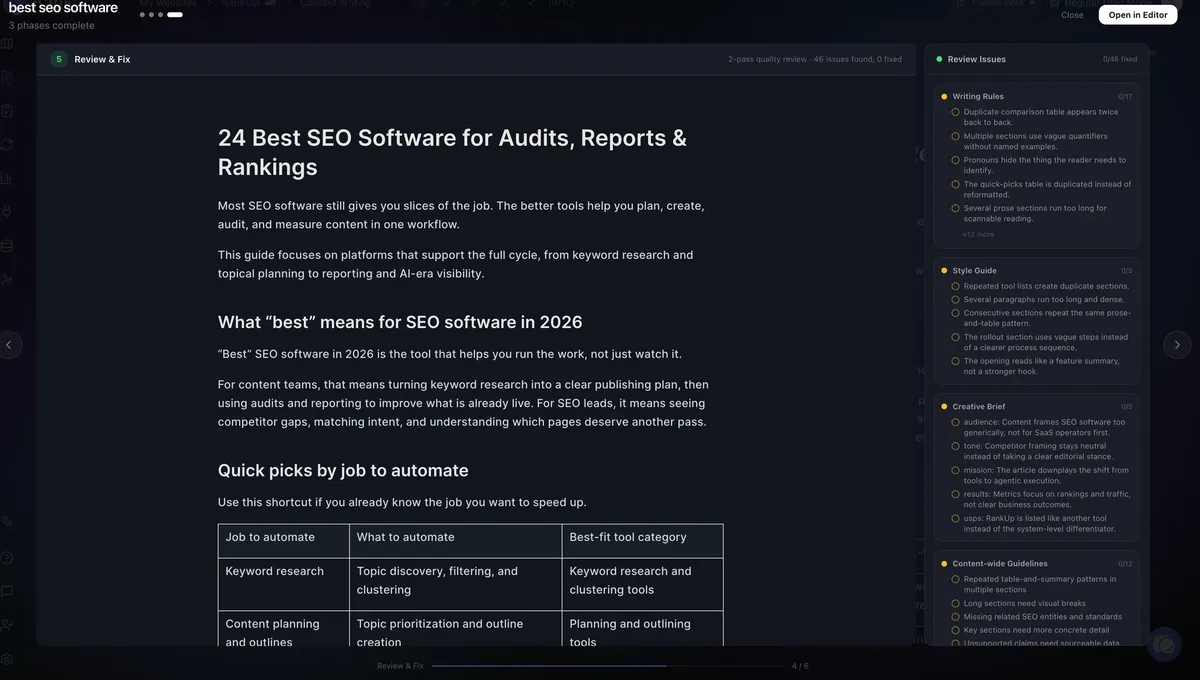Click the '24 Best SEO Software' article title
The image size is (1200, 680).
(452, 152)
